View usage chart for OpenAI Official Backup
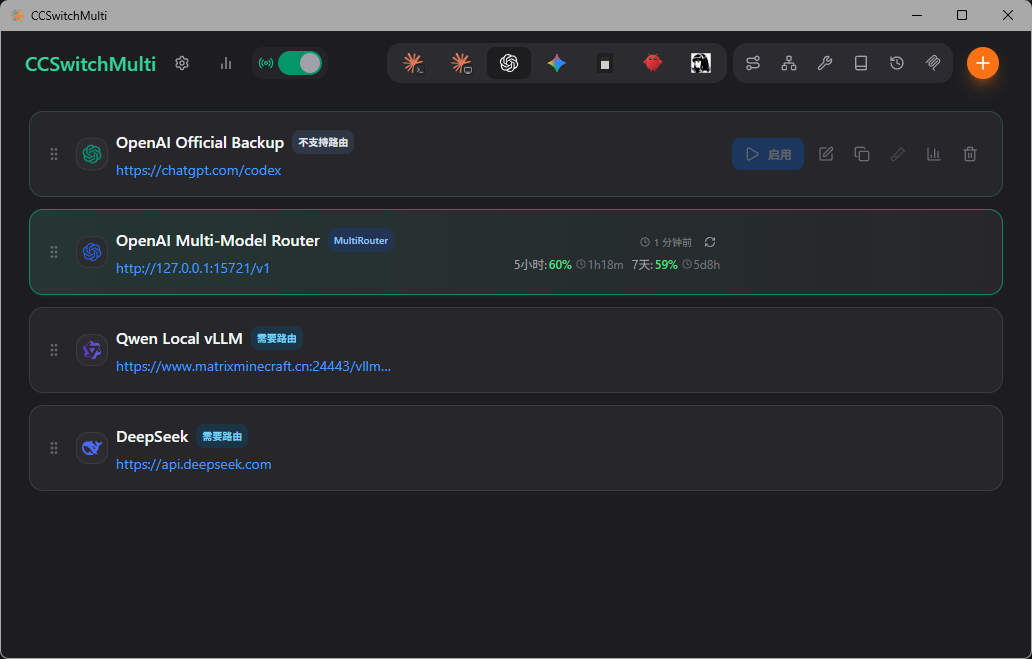Screen dimensions: 1032x659 pos(933,154)
